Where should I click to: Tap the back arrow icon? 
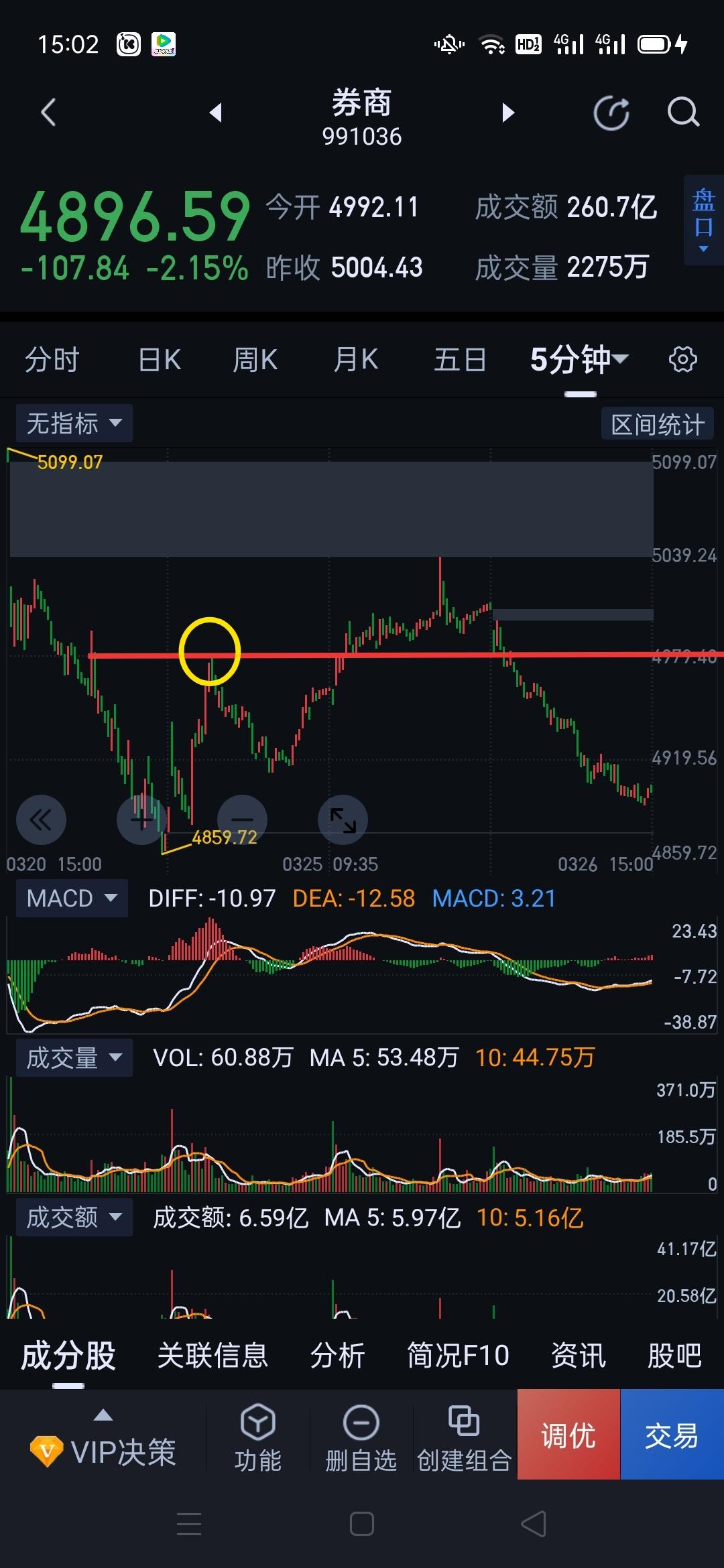[48, 113]
